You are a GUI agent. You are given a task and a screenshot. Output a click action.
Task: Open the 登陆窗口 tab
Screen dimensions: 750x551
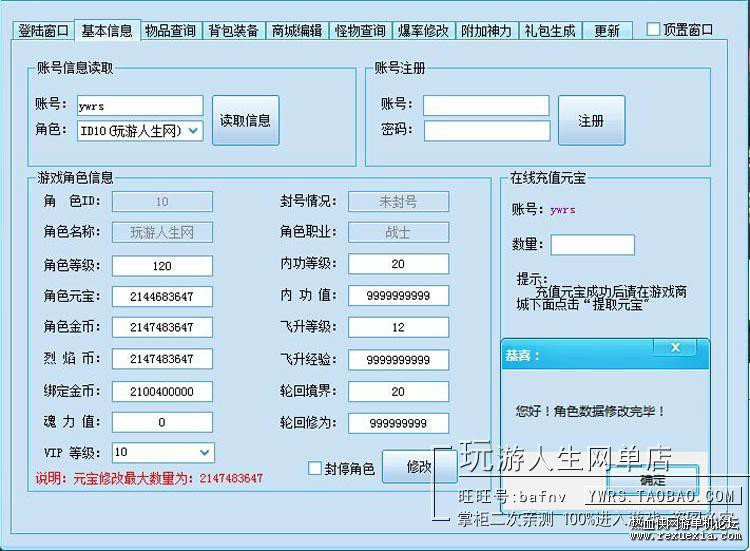click(x=44, y=31)
